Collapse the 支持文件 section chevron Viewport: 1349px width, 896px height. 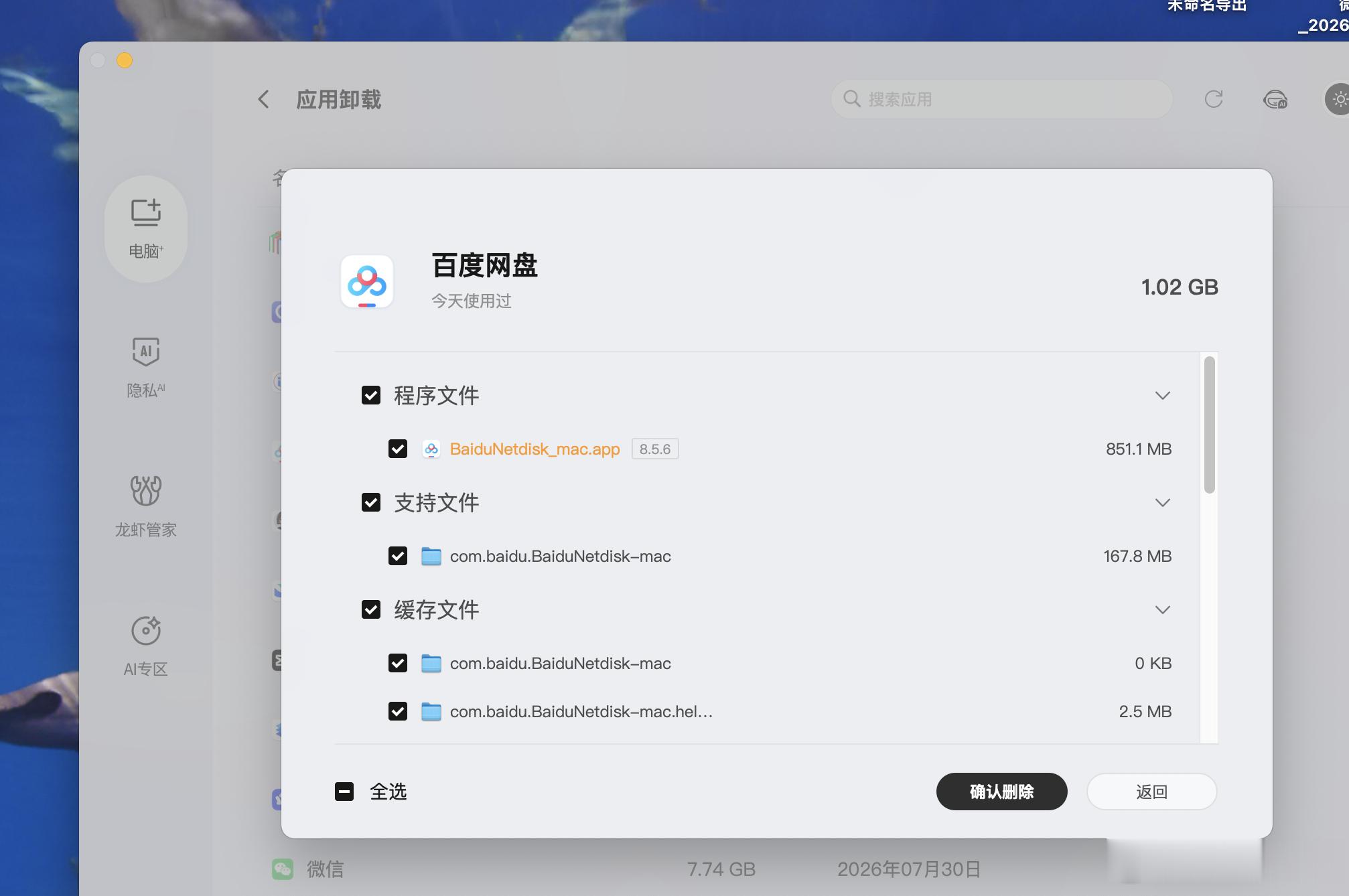tap(1163, 502)
